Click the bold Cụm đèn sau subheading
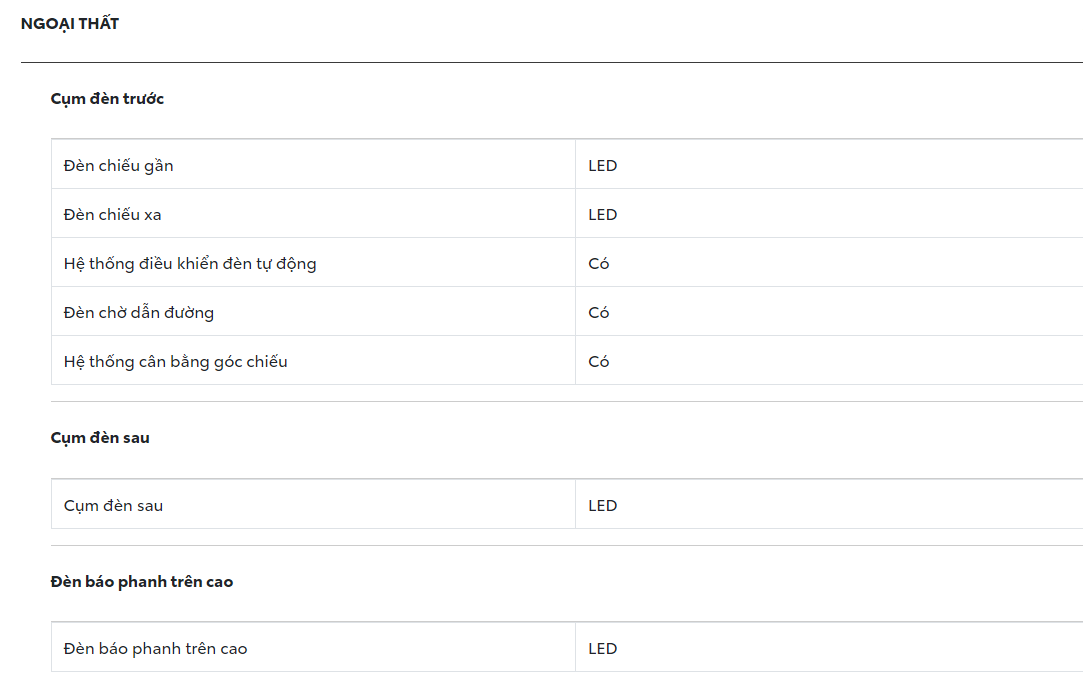Image resolution: width=1083 pixels, height=677 pixels. click(100, 438)
